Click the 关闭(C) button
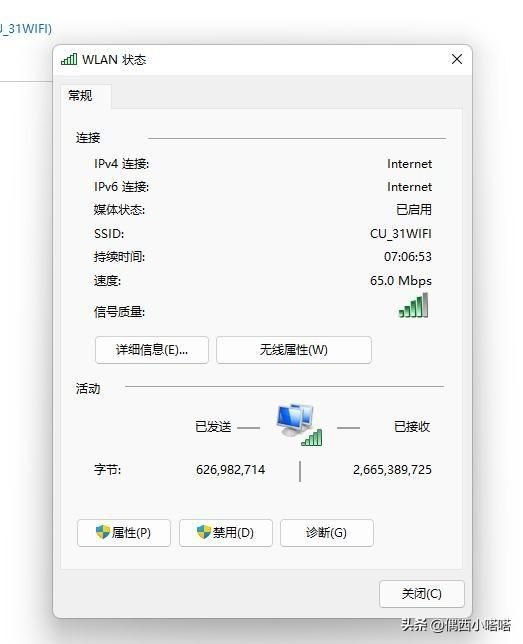The height and width of the screenshot is (644, 523). click(x=422, y=593)
